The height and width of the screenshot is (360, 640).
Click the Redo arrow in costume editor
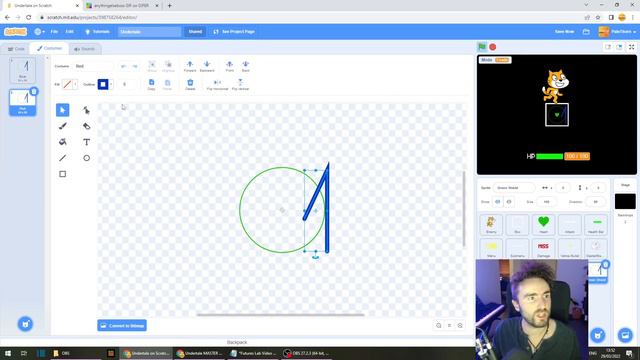(135, 66)
